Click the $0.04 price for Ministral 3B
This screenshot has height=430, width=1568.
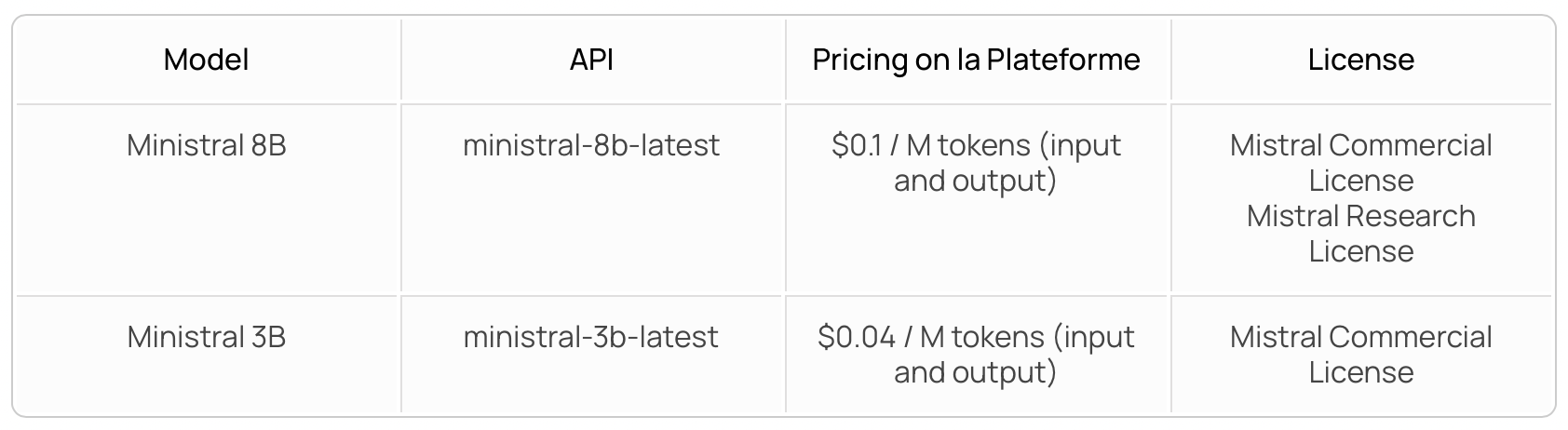(x=857, y=337)
